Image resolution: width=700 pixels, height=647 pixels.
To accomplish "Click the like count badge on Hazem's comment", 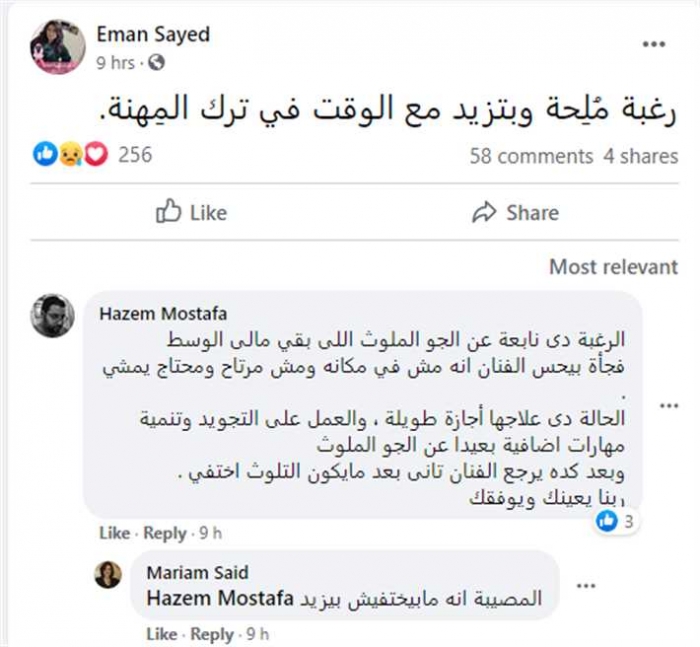I will point(615,521).
